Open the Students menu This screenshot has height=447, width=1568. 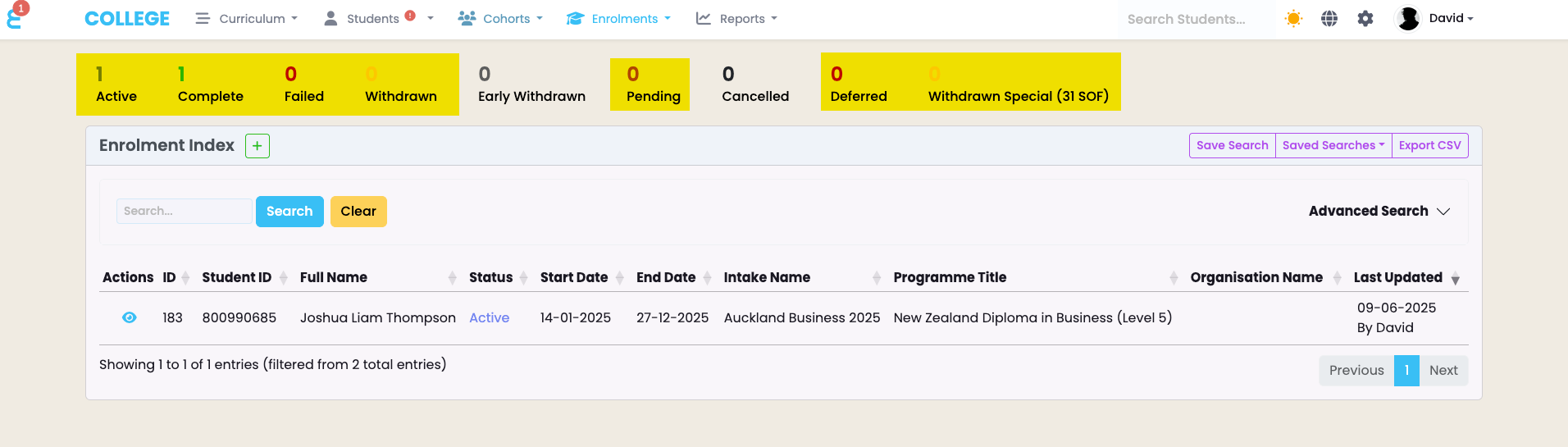tap(361, 19)
